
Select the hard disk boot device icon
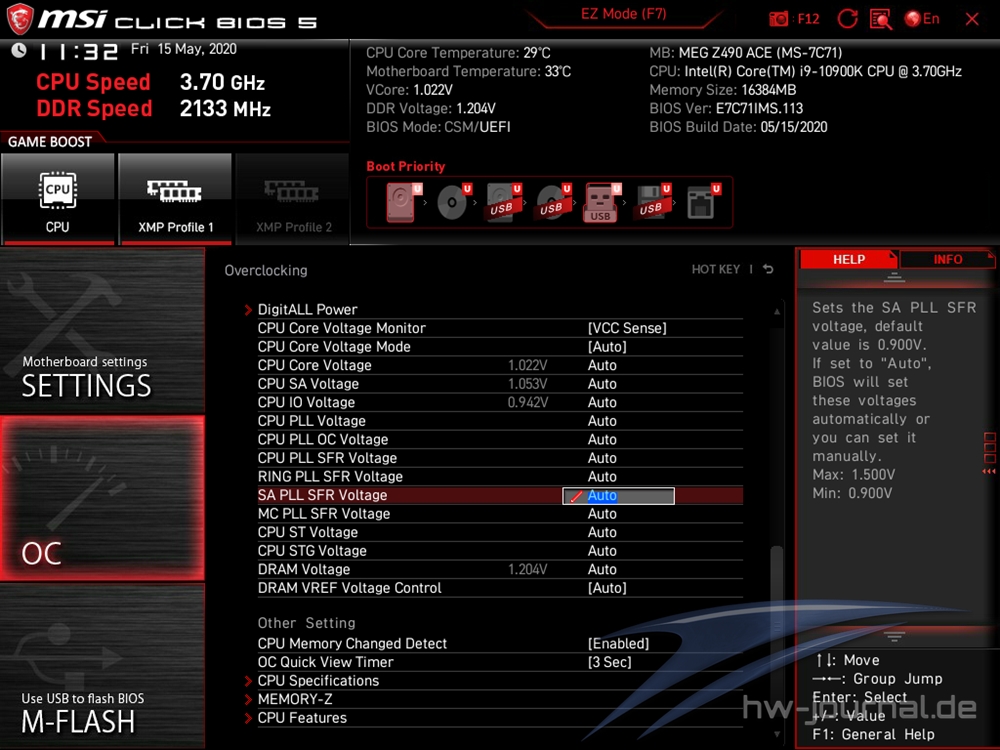point(403,202)
